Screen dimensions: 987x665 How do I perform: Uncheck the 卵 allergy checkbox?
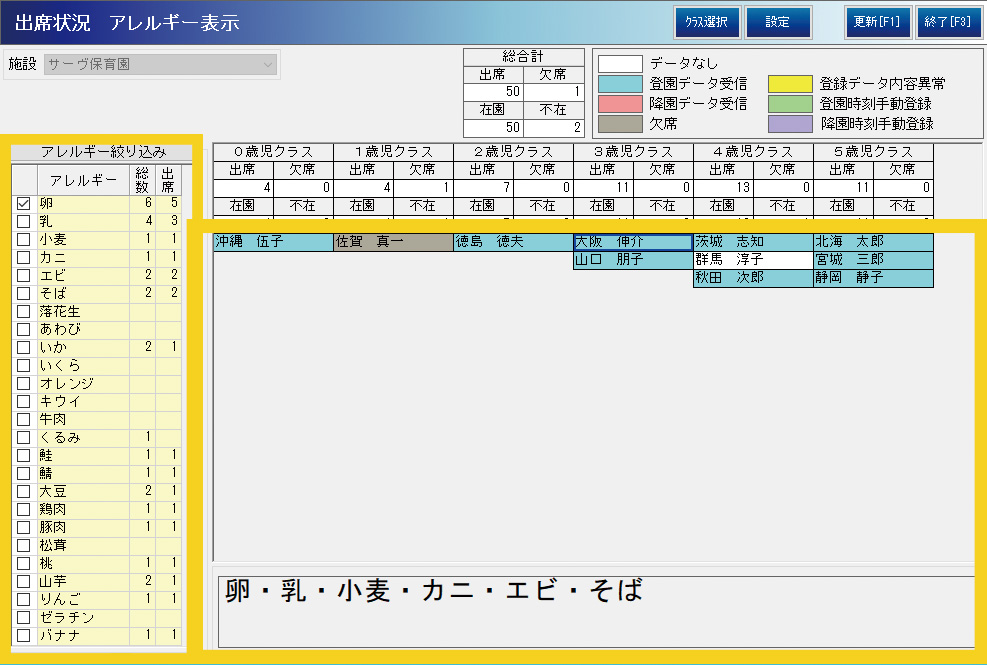[x=24, y=203]
